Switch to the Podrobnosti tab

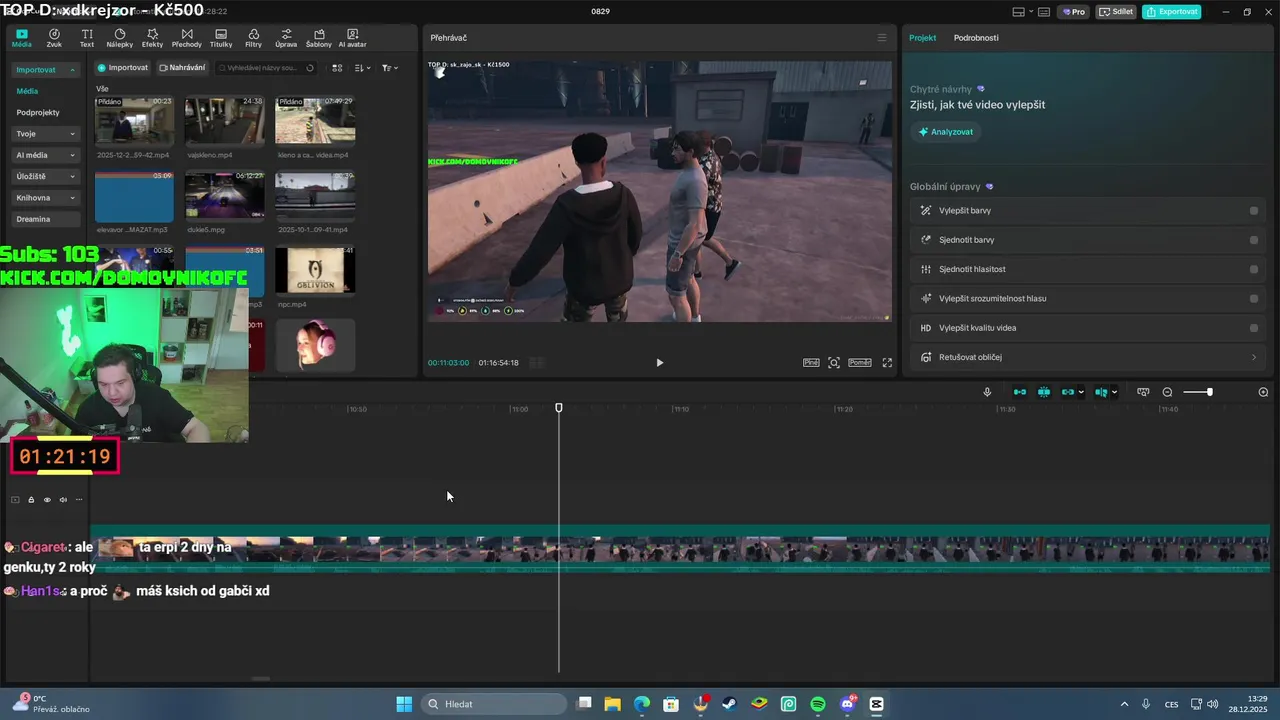click(x=976, y=38)
